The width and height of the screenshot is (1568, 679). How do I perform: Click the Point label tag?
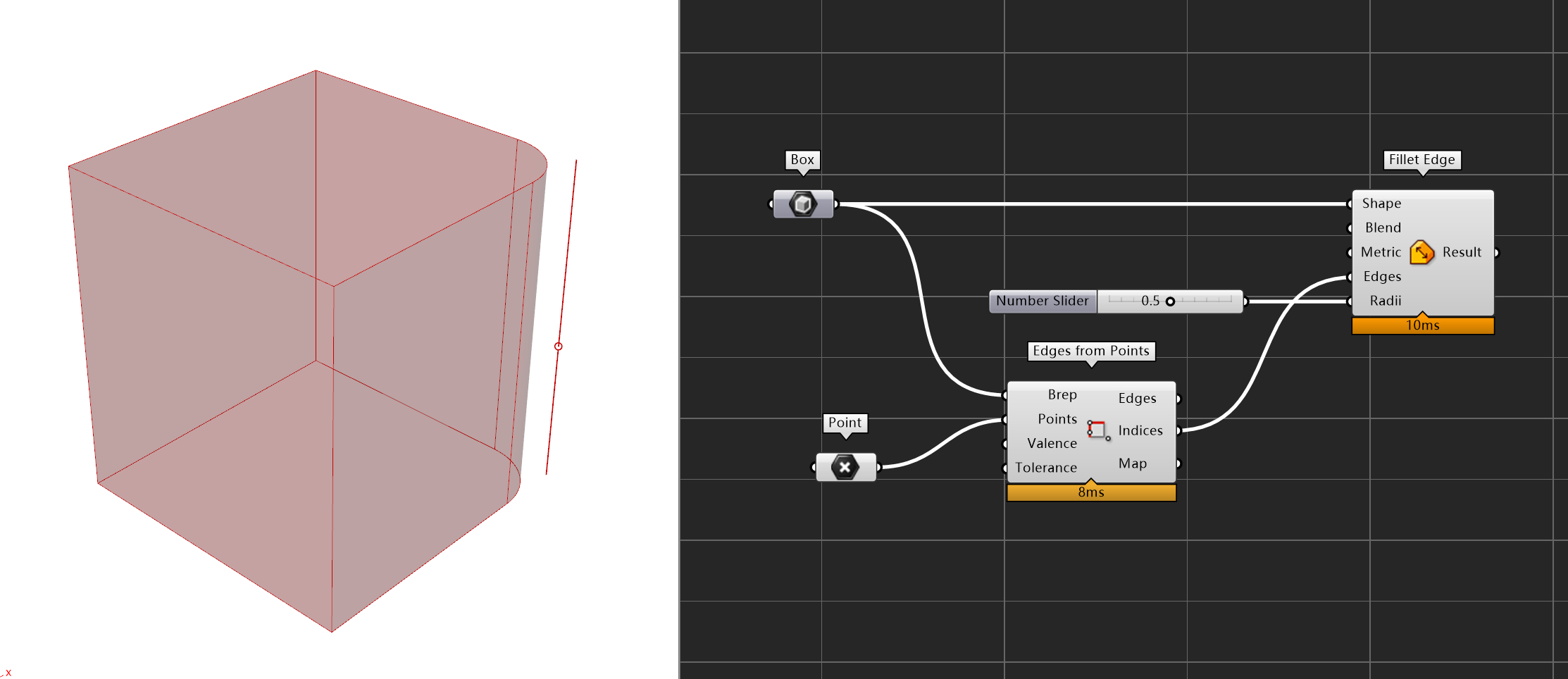coord(845,423)
